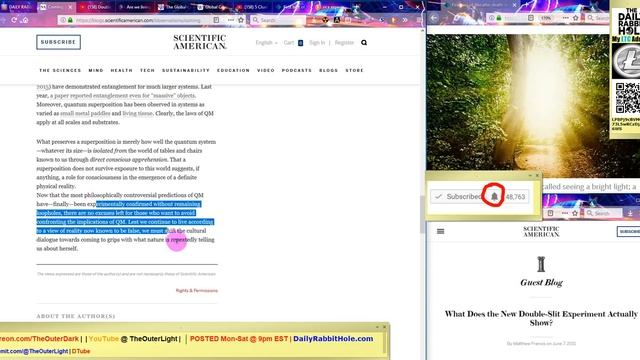The width and height of the screenshot is (640, 360).
Task: Open the Blogs menu
Action: pyautogui.click(x=329, y=70)
